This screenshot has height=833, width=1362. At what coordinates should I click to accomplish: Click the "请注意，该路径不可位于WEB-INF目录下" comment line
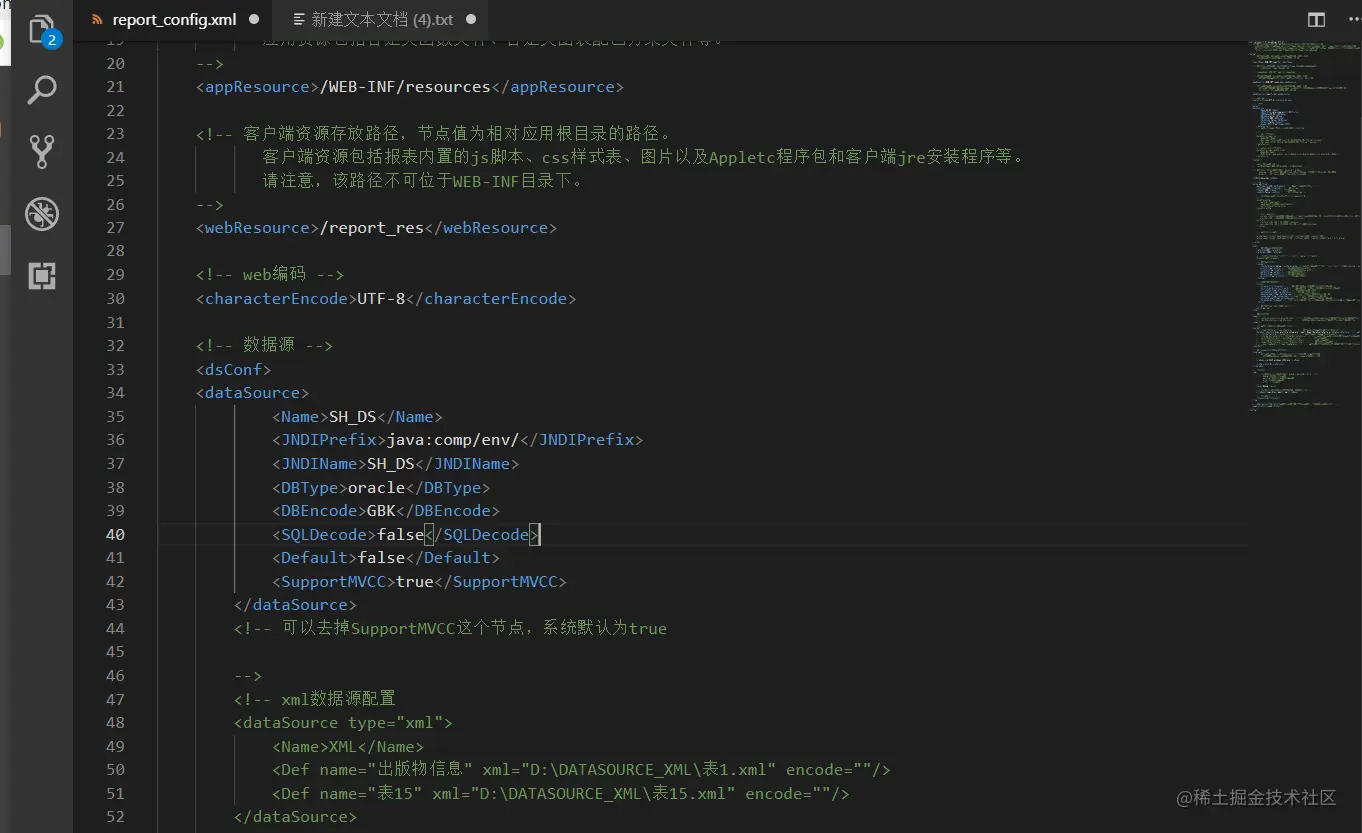pos(423,181)
